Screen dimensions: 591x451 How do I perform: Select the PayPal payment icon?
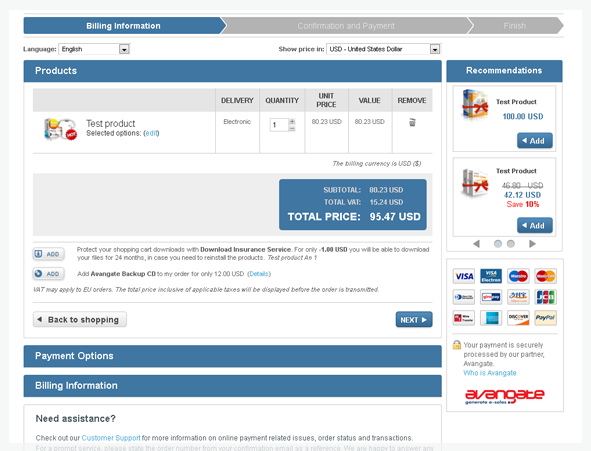(545, 318)
